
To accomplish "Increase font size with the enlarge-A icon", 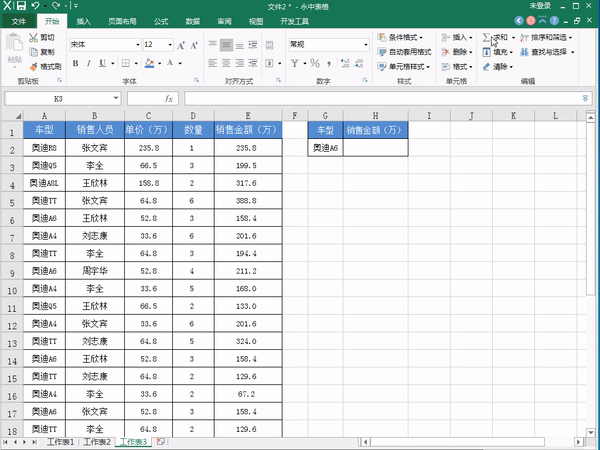I will point(181,46).
